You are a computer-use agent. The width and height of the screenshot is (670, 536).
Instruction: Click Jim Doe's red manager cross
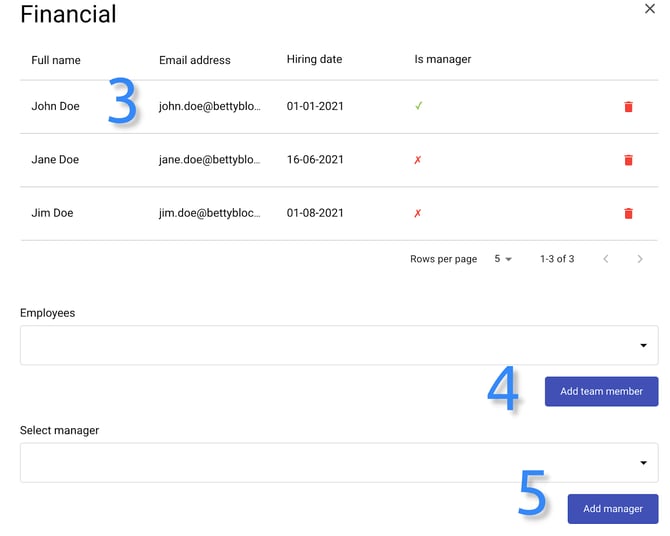tap(418, 213)
